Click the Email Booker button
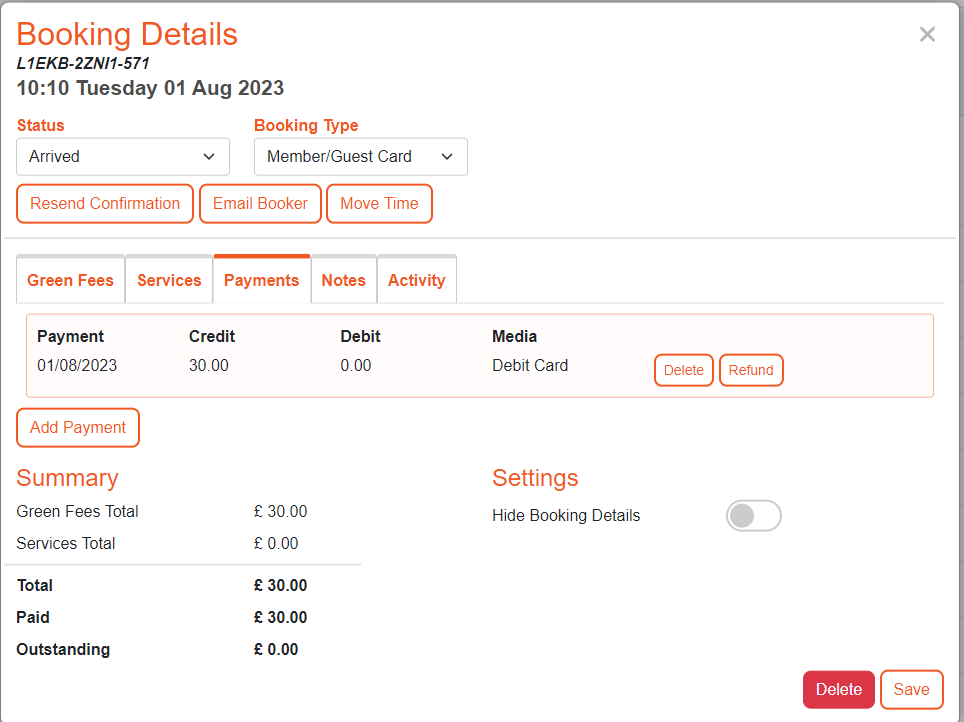This screenshot has height=722, width=964. tap(260, 203)
